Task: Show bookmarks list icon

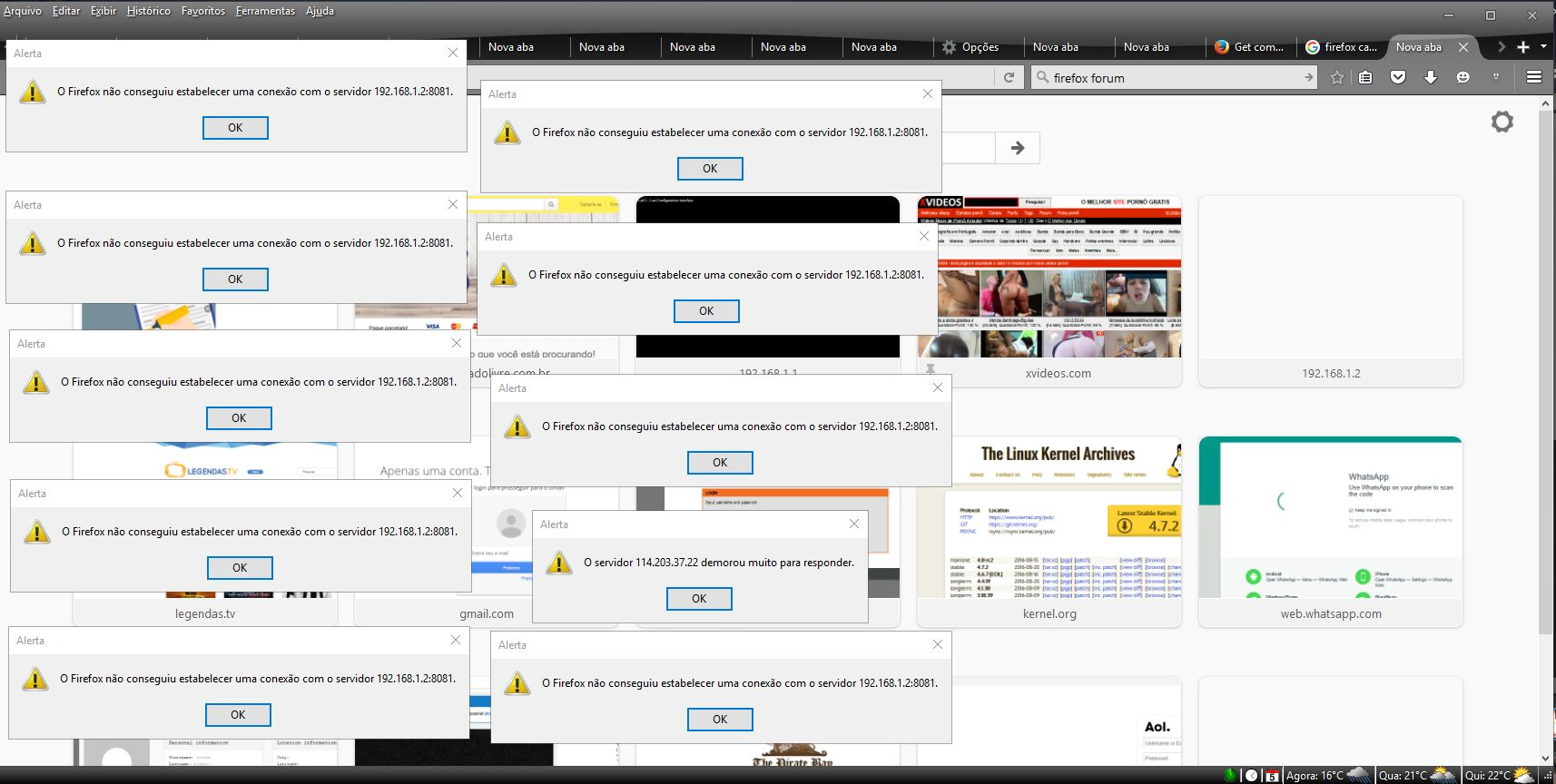Action: coord(1365,78)
